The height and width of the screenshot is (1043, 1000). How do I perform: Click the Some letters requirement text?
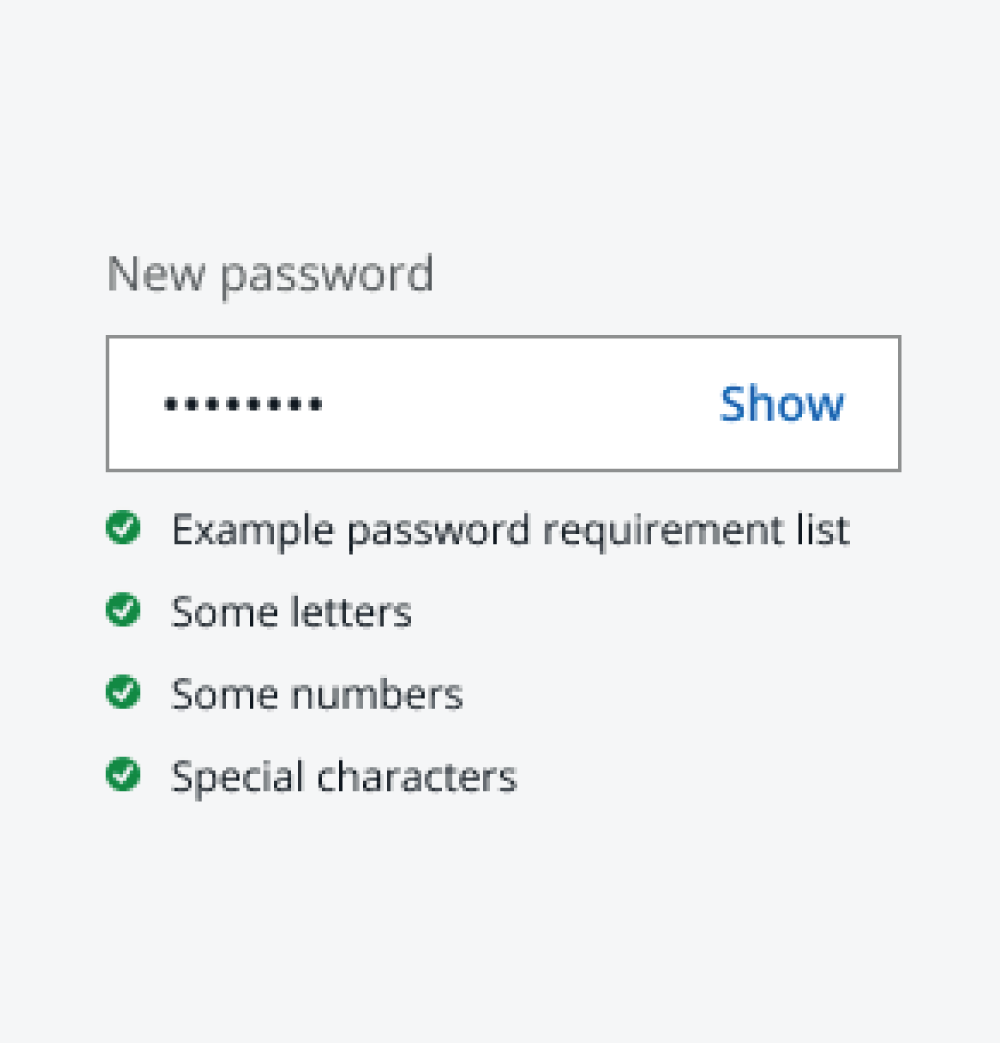[x=291, y=612]
